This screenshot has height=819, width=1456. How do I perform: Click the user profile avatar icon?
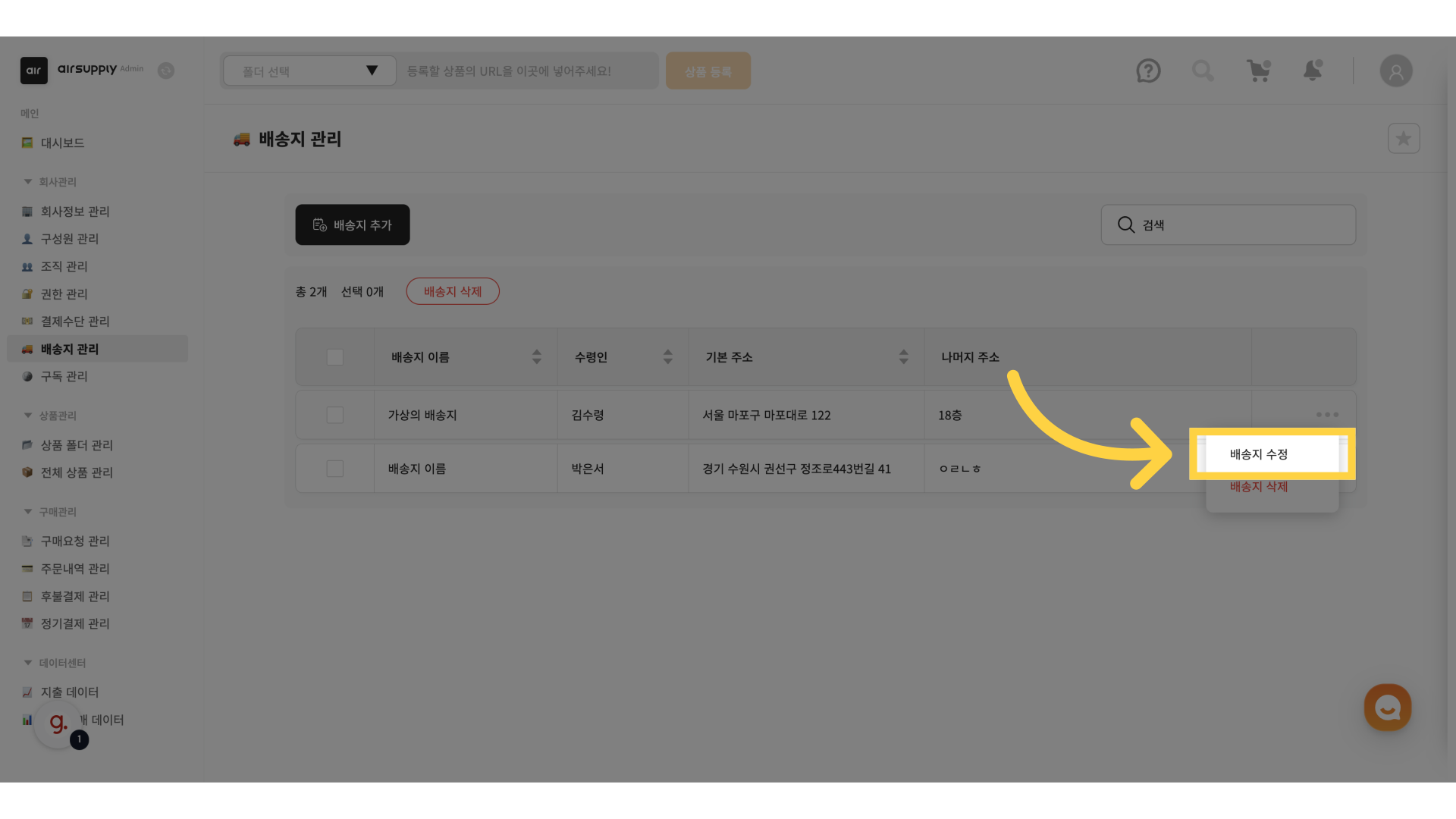tap(1395, 71)
